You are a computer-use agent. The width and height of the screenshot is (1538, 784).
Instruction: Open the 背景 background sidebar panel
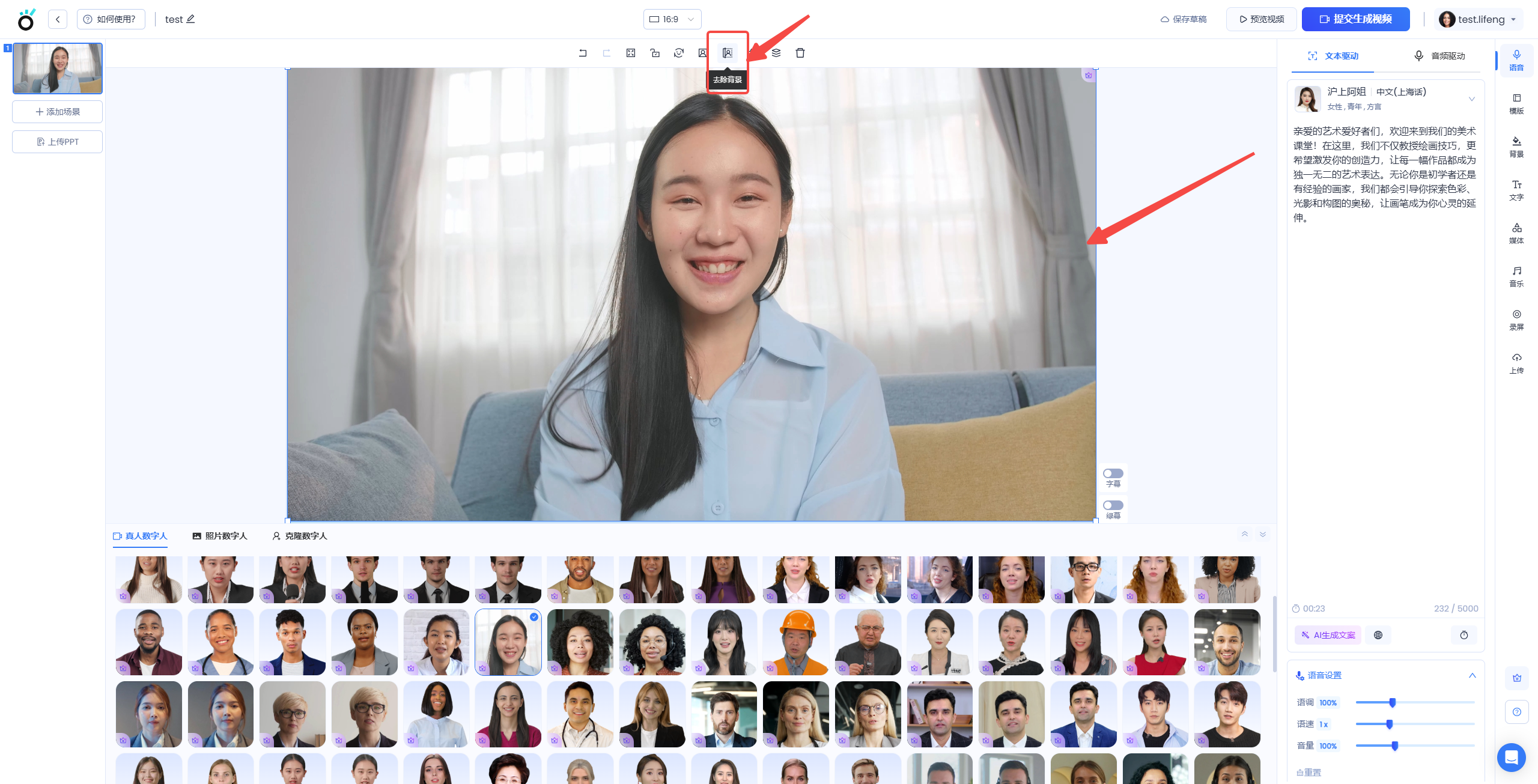(1516, 146)
